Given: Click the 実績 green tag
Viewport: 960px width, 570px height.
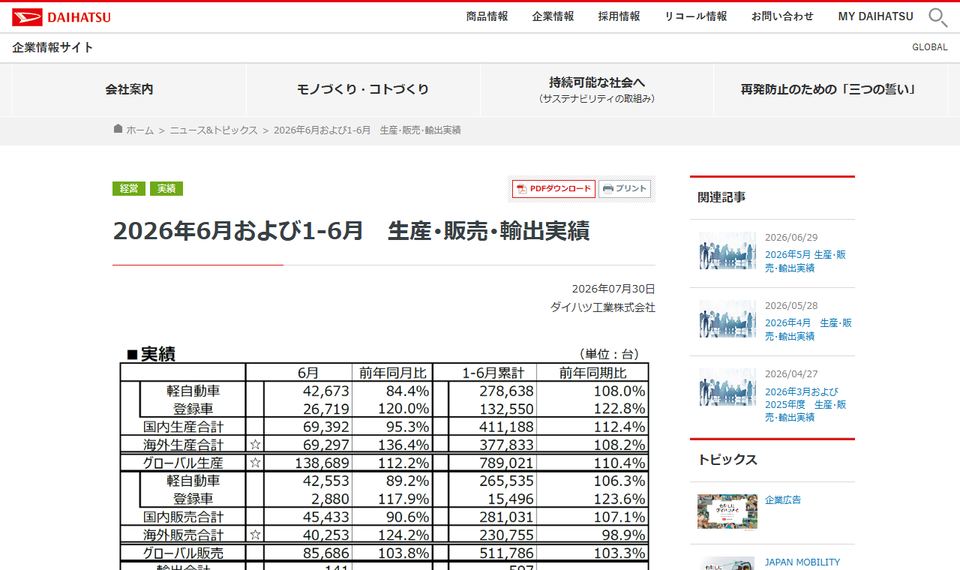Looking at the screenshot, I should tap(167, 189).
